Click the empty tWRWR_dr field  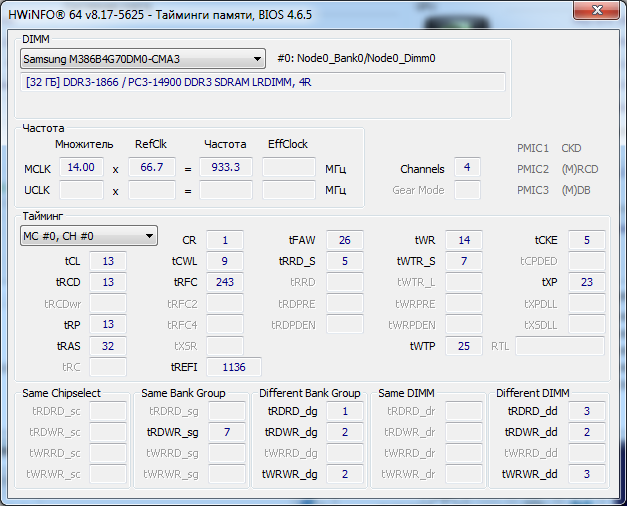(x=464, y=474)
